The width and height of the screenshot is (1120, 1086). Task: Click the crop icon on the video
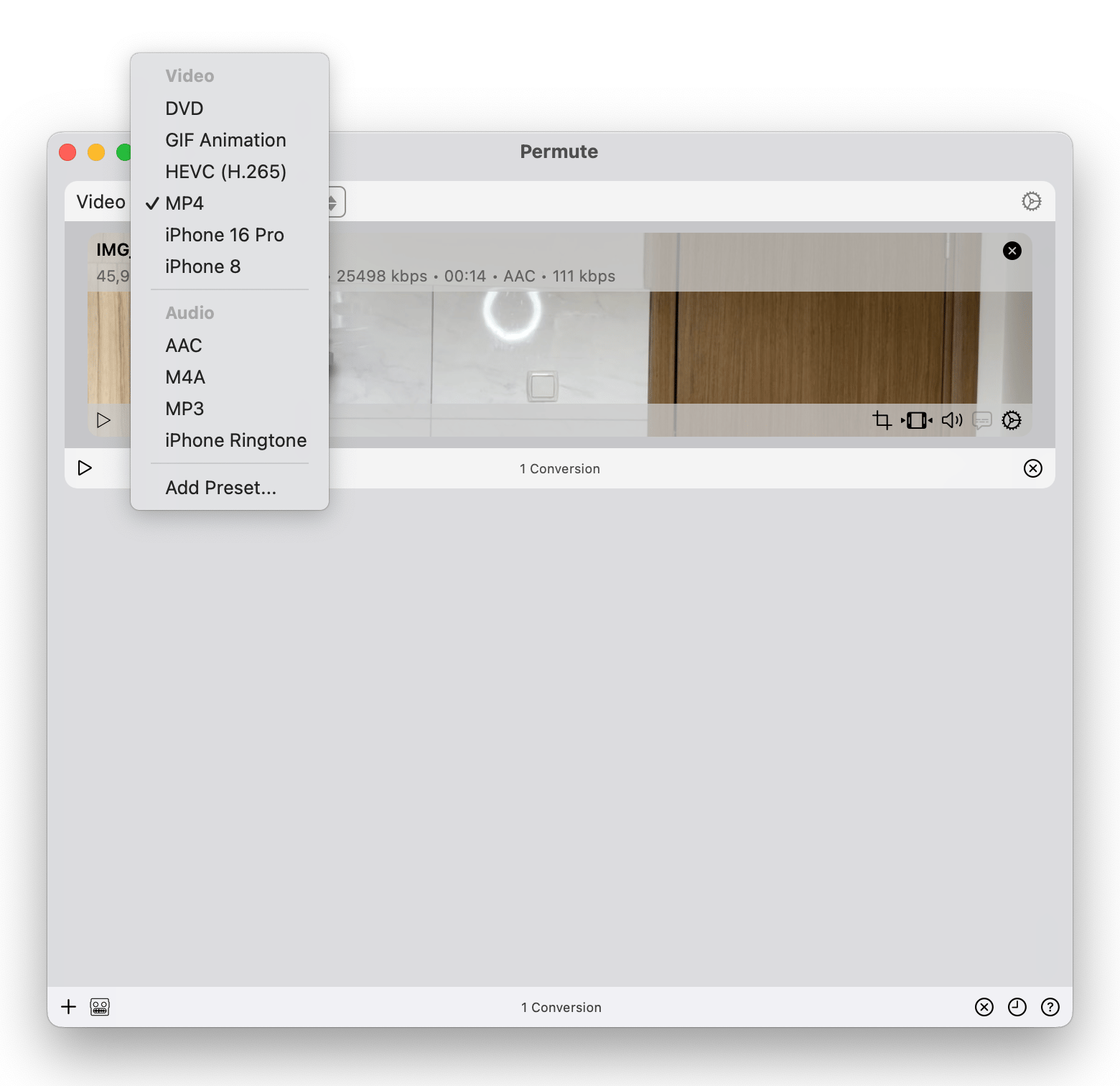pos(882,420)
